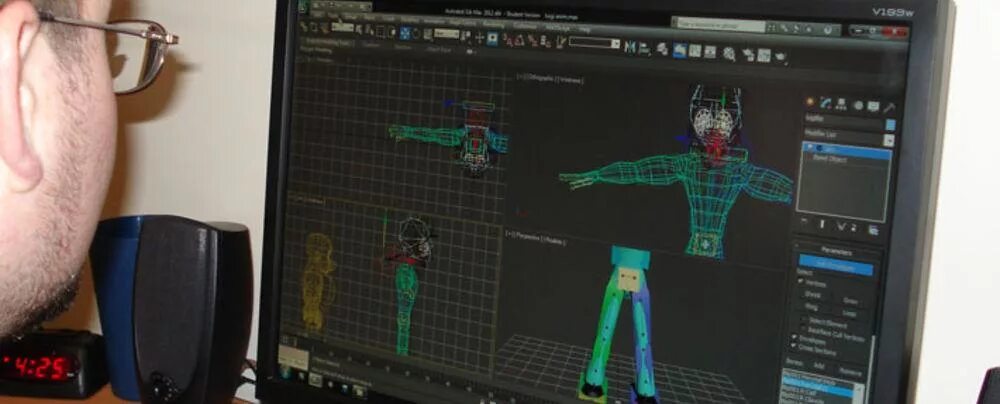Switch to the Object Paint ribbon tab
Viewport: 1000px width, 404px height.
[438, 49]
